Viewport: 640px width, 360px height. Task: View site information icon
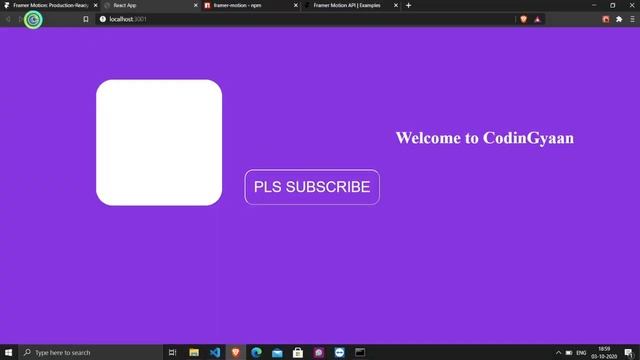pos(103,19)
